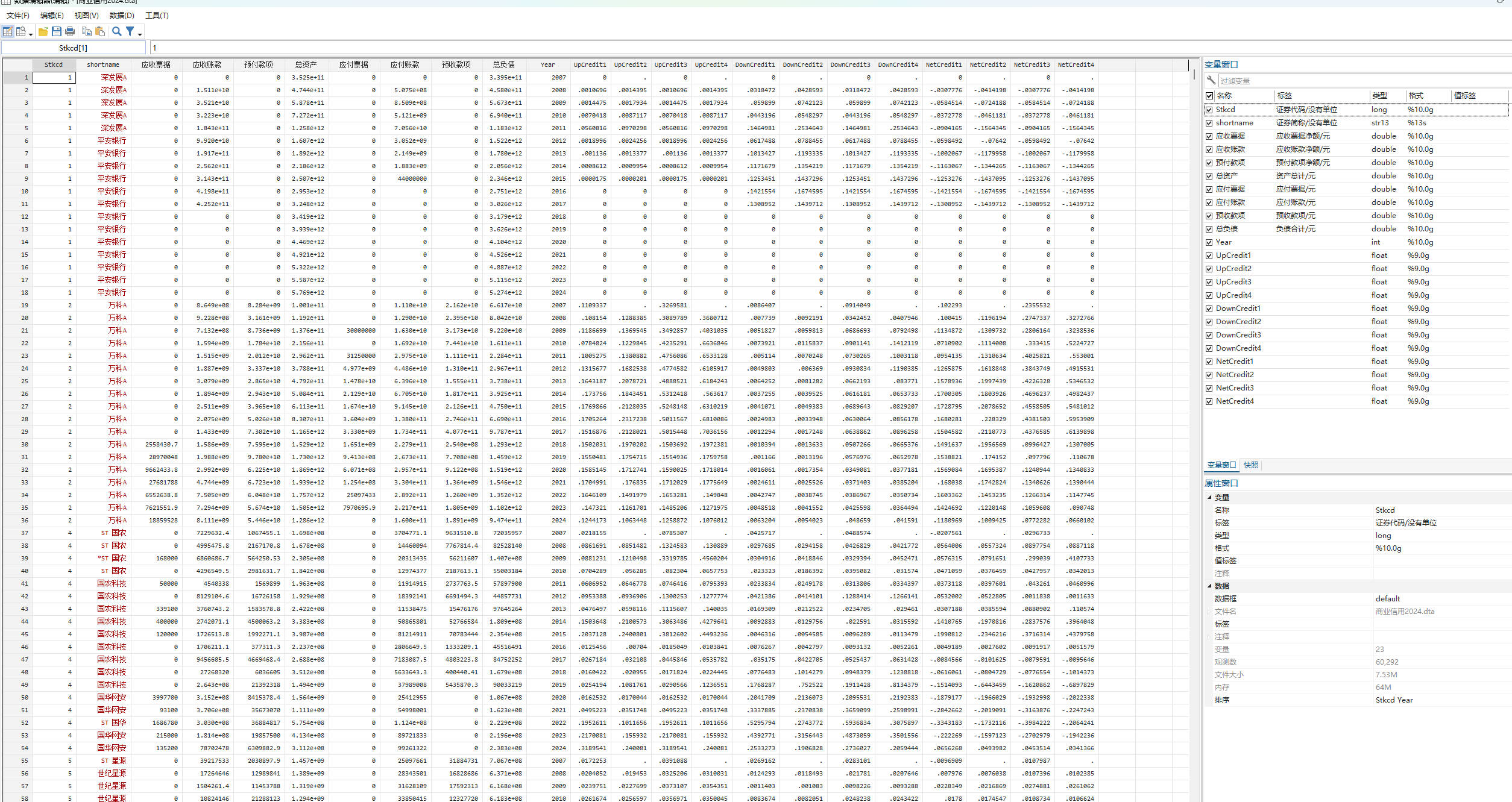Toggle the UpCredit1 variable checkbox
The height and width of the screenshot is (802, 1512).
(x=1209, y=255)
